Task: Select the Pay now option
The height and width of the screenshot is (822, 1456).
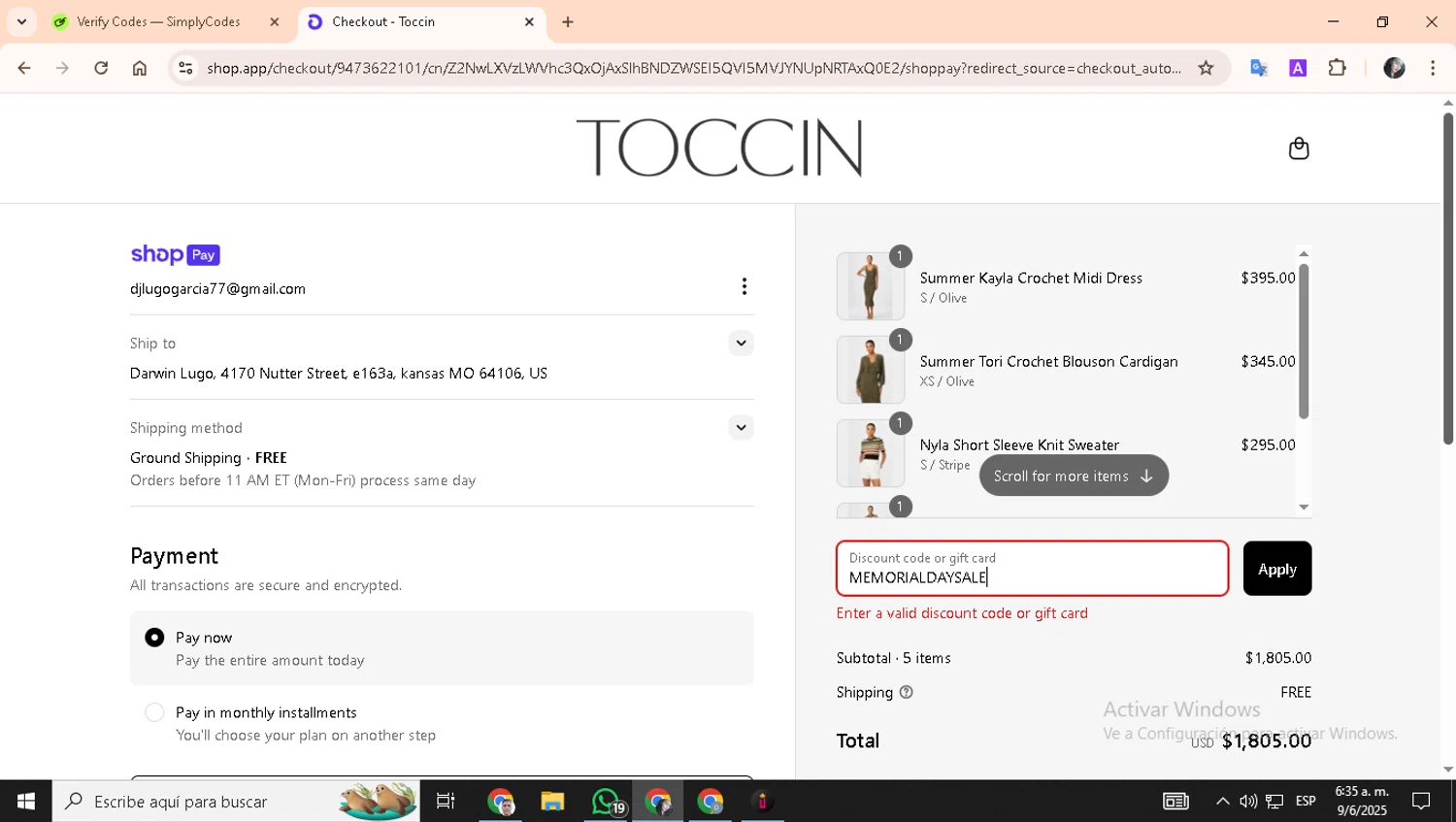Action: pos(154,638)
